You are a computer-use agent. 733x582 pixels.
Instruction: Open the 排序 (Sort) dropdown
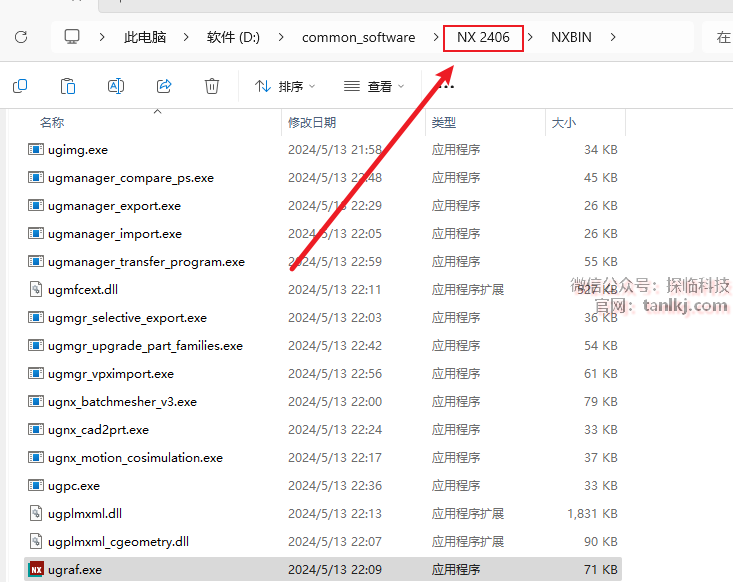(284, 87)
